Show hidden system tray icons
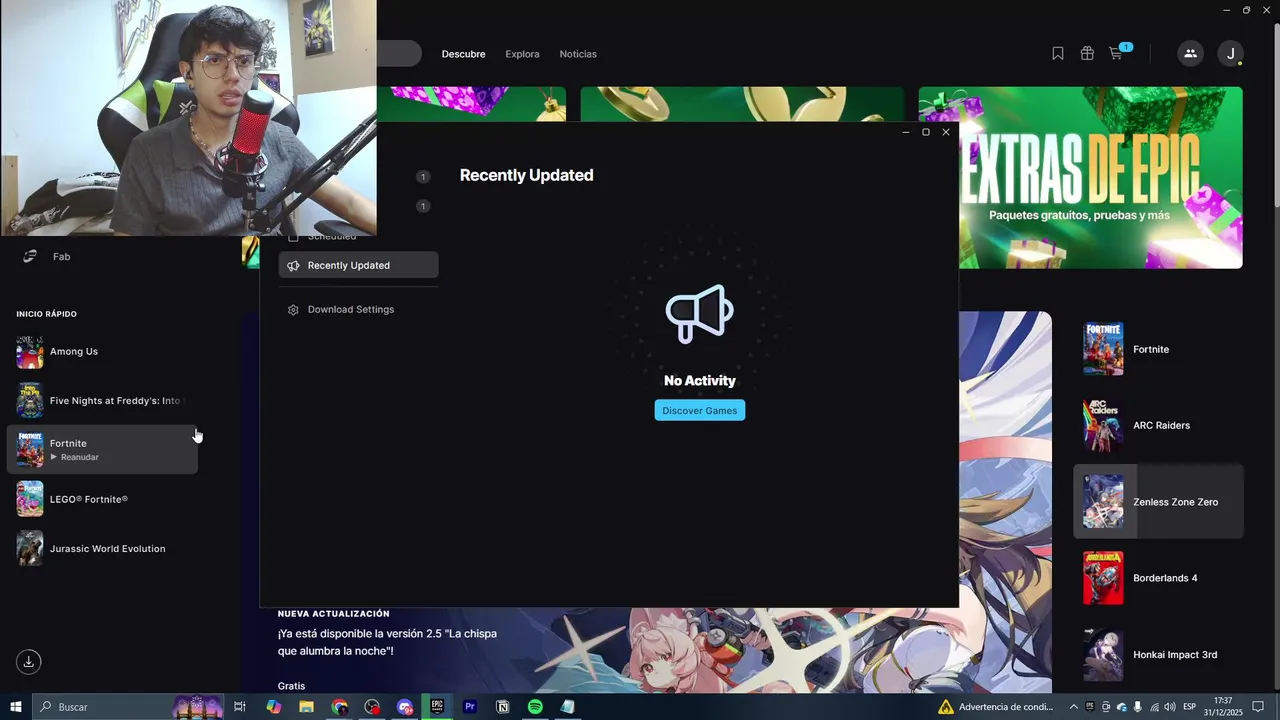The image size is (1280, 720). pyautogui.click(x=1074, y=707)
